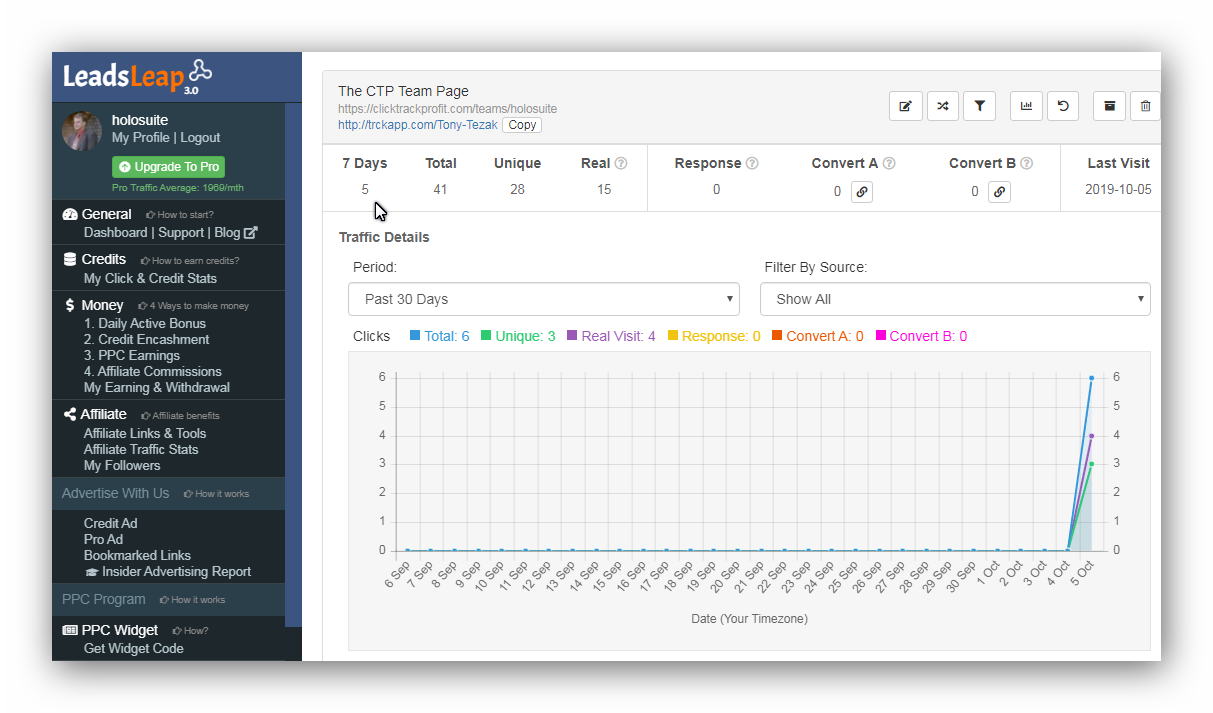Viewport: 1213px width, 713px height.
Task: Open the Filter By Source dropdown
Action: click(955, 299)
